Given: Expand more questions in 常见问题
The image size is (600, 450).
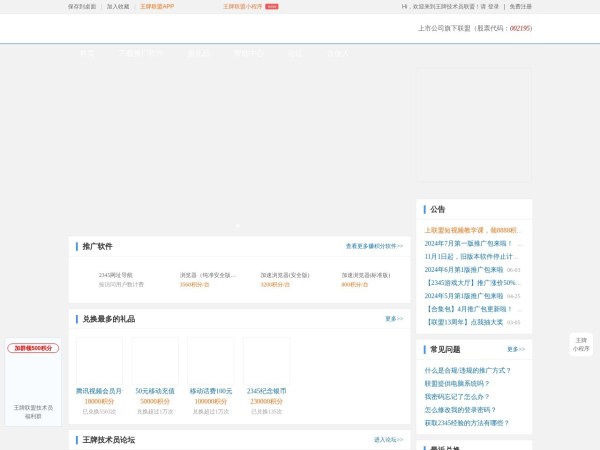Looking at the screenshot, I should coord(515,350).
